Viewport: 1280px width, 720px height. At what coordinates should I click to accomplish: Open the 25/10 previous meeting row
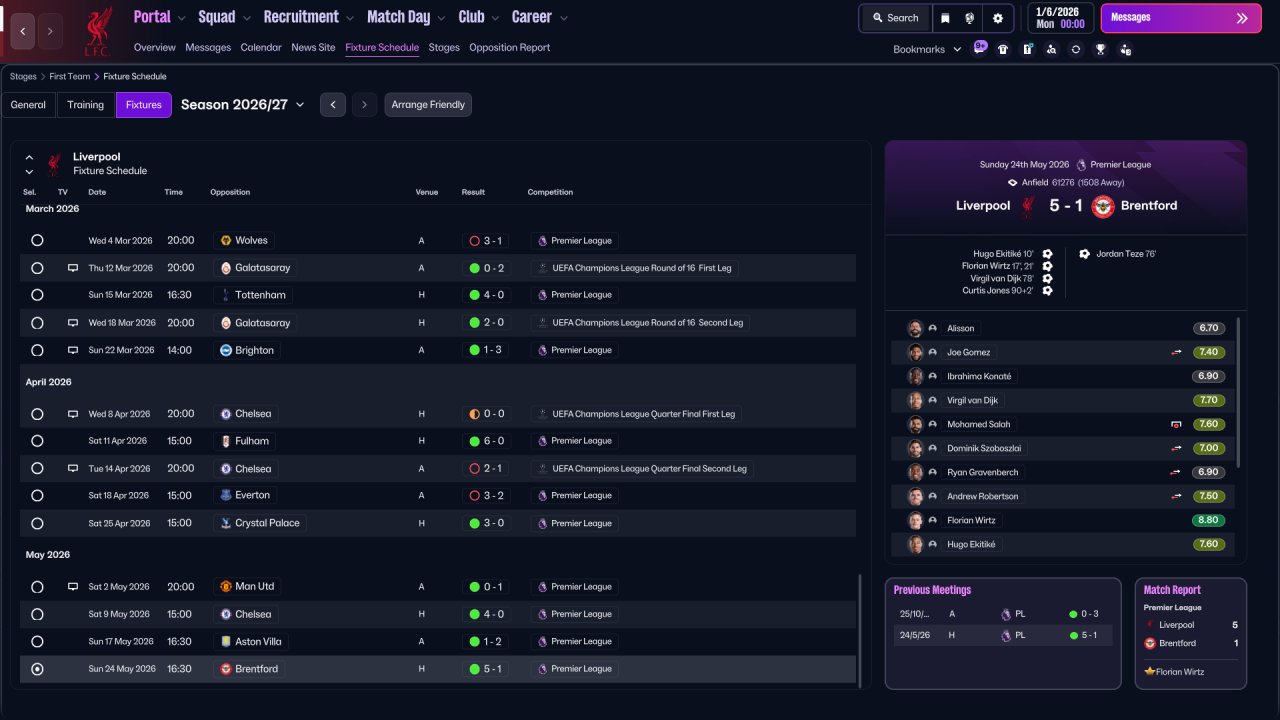pos(1003,614)
